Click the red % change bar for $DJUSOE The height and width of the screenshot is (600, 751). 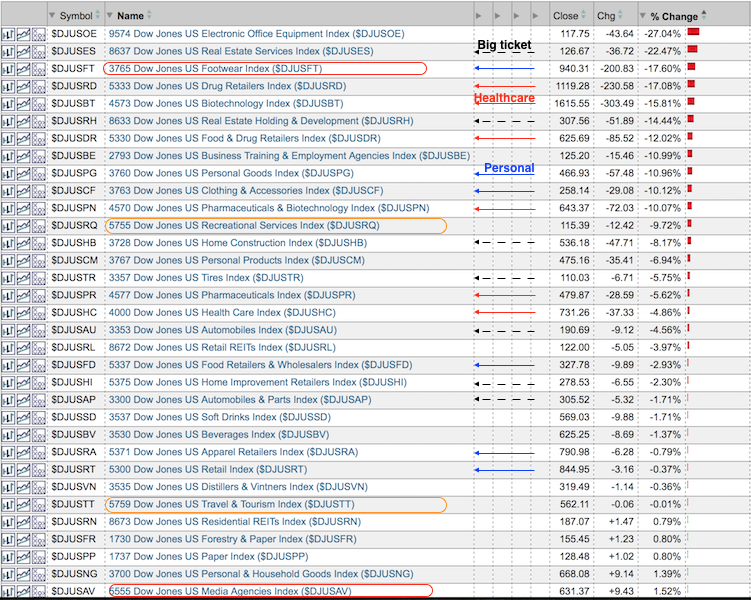click(693, 33)
